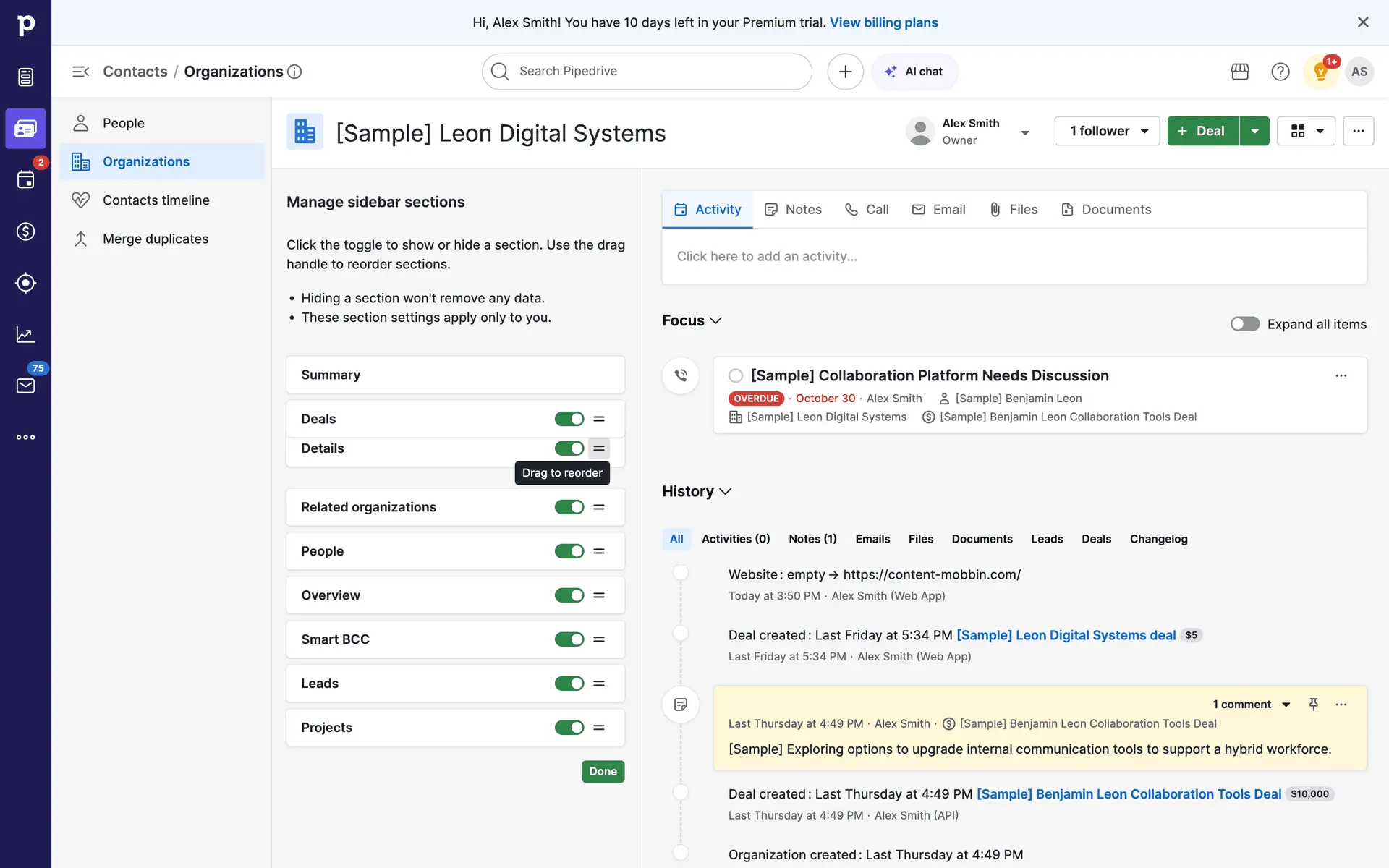The height and width of the screenshot is (868, 1389).
Task: Pin the note with pin icon
Action: pos(1314,704)
